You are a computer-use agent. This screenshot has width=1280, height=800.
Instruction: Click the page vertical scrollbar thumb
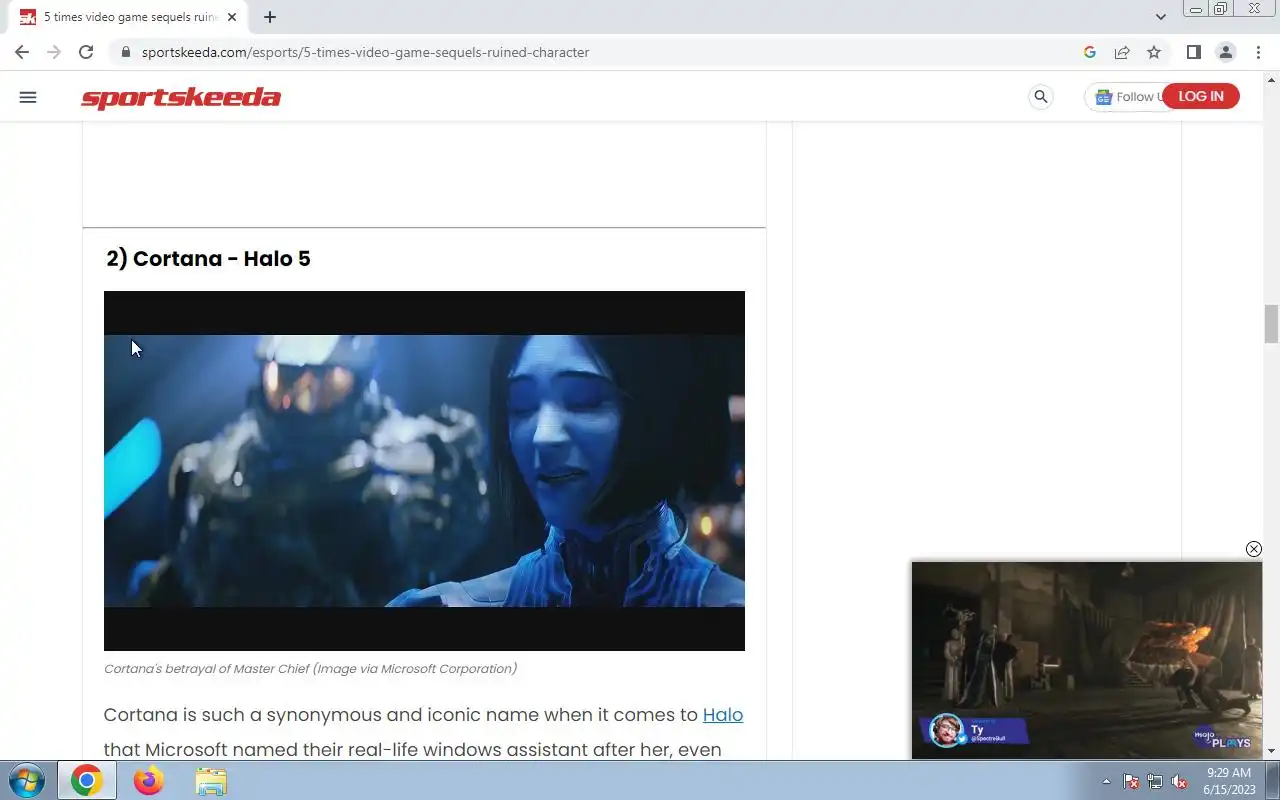pyautogui.click(x=1271, y=324)
